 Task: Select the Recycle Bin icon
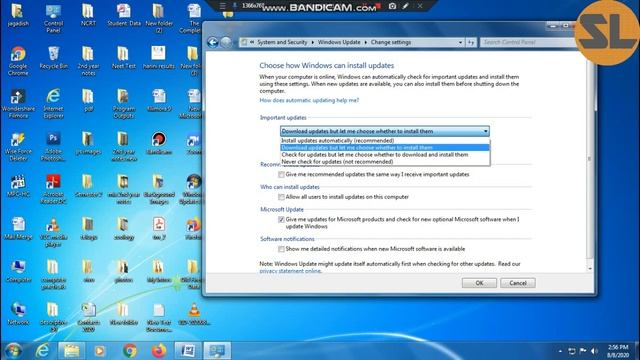coord(53,58)
